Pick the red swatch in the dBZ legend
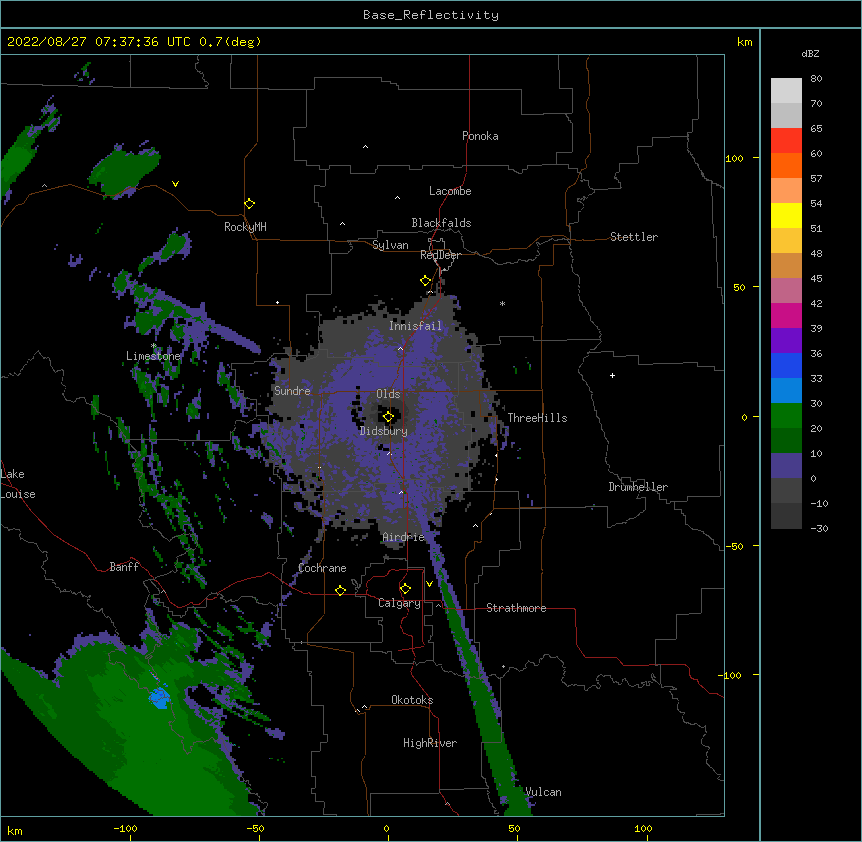 [786, 140]
